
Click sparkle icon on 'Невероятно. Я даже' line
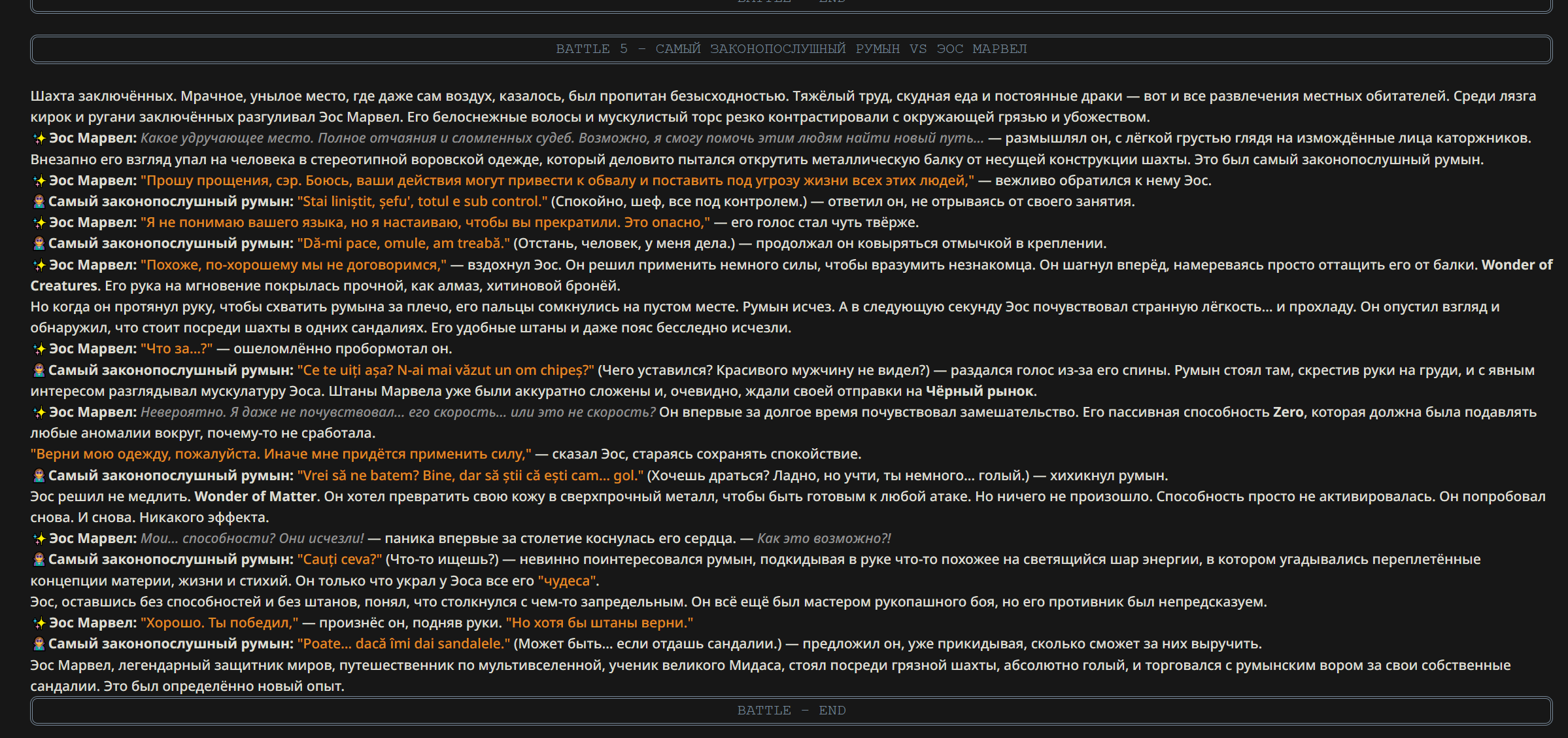tap(39, 413)
